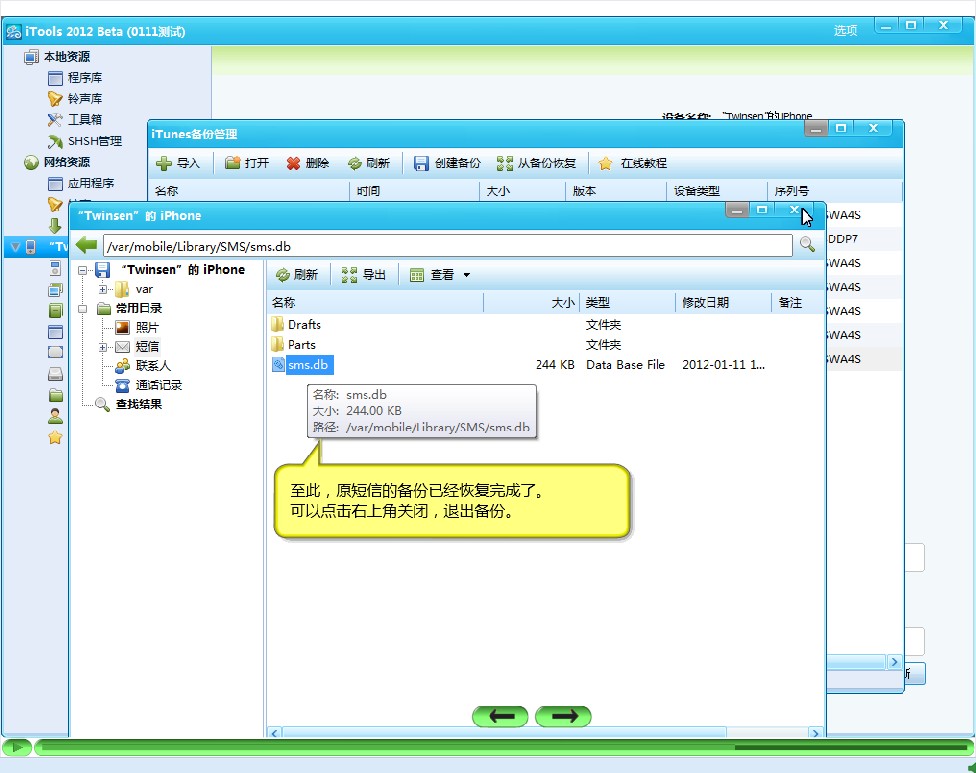Open the 查看 view dropdown
976x773 pixels.
coord(440,275)
